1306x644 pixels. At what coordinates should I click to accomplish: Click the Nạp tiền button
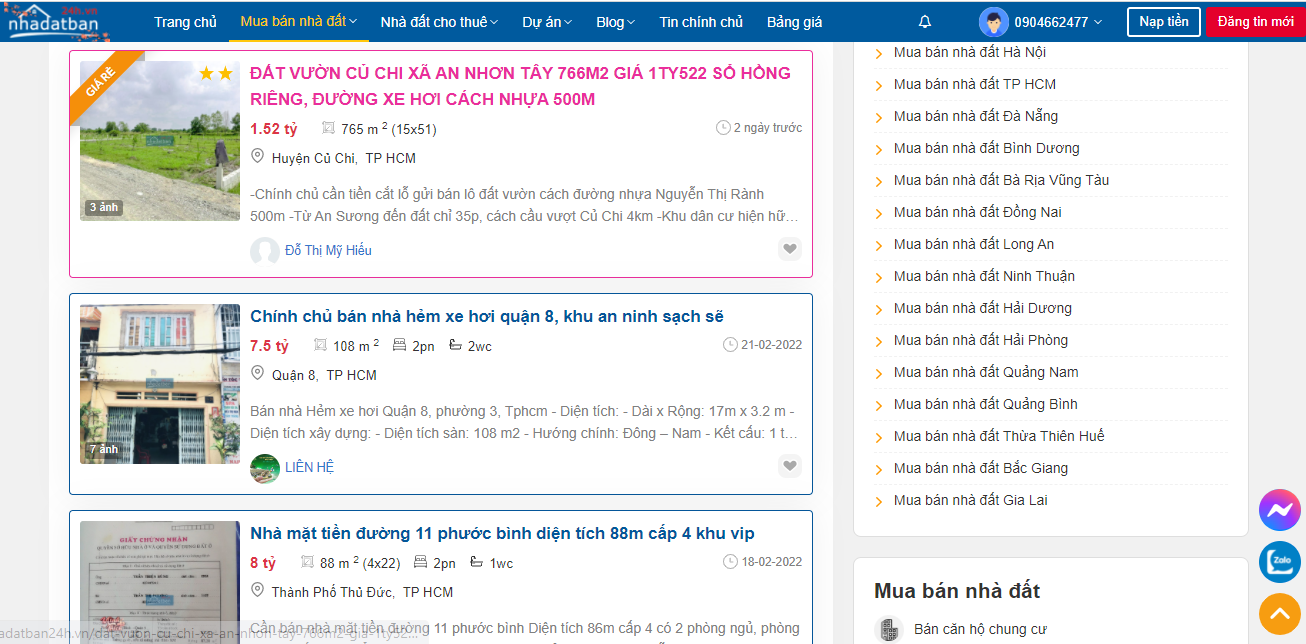[1163, 22]
